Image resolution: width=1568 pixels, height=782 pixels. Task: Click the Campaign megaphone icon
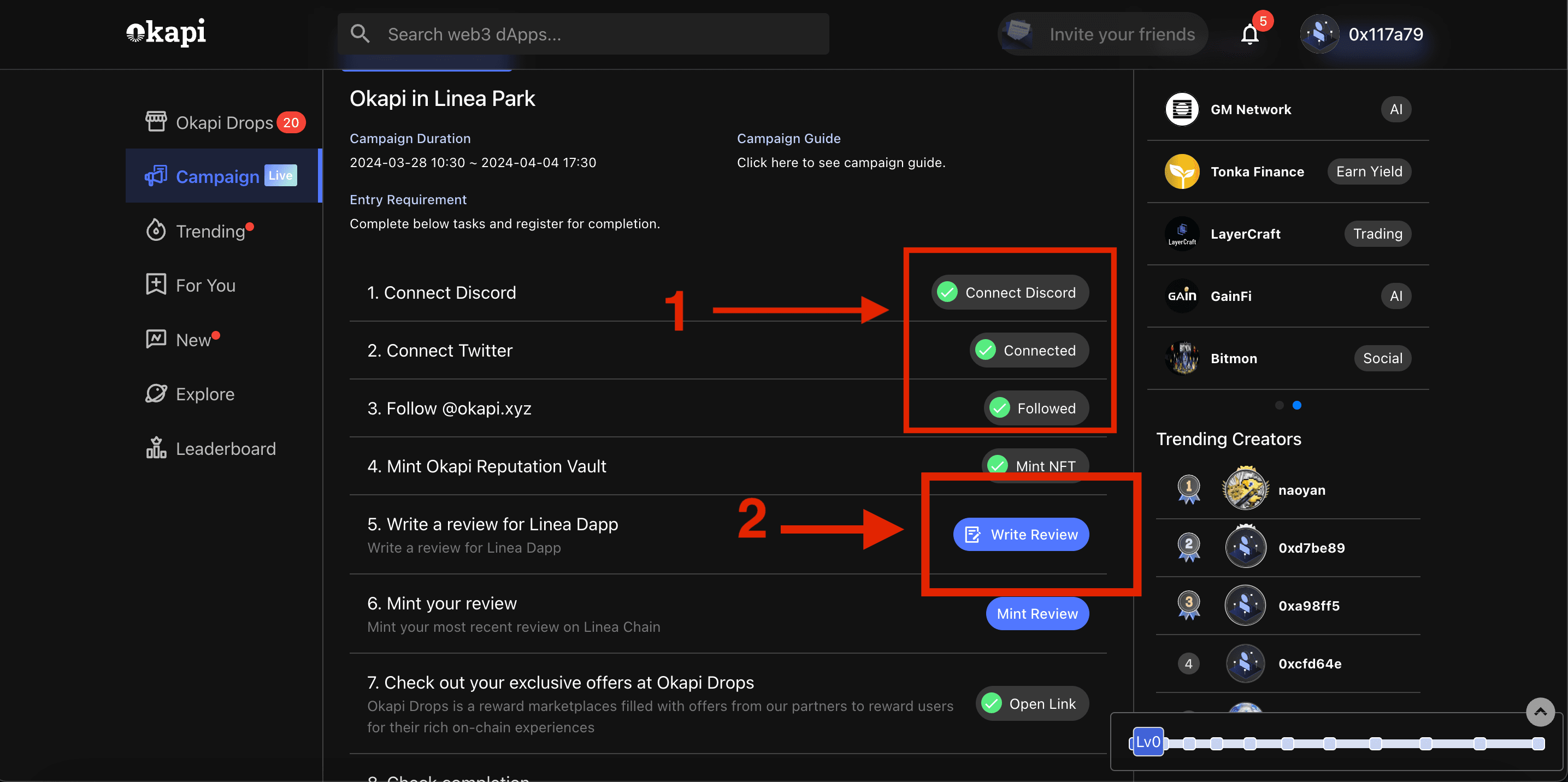coord(156,176)
